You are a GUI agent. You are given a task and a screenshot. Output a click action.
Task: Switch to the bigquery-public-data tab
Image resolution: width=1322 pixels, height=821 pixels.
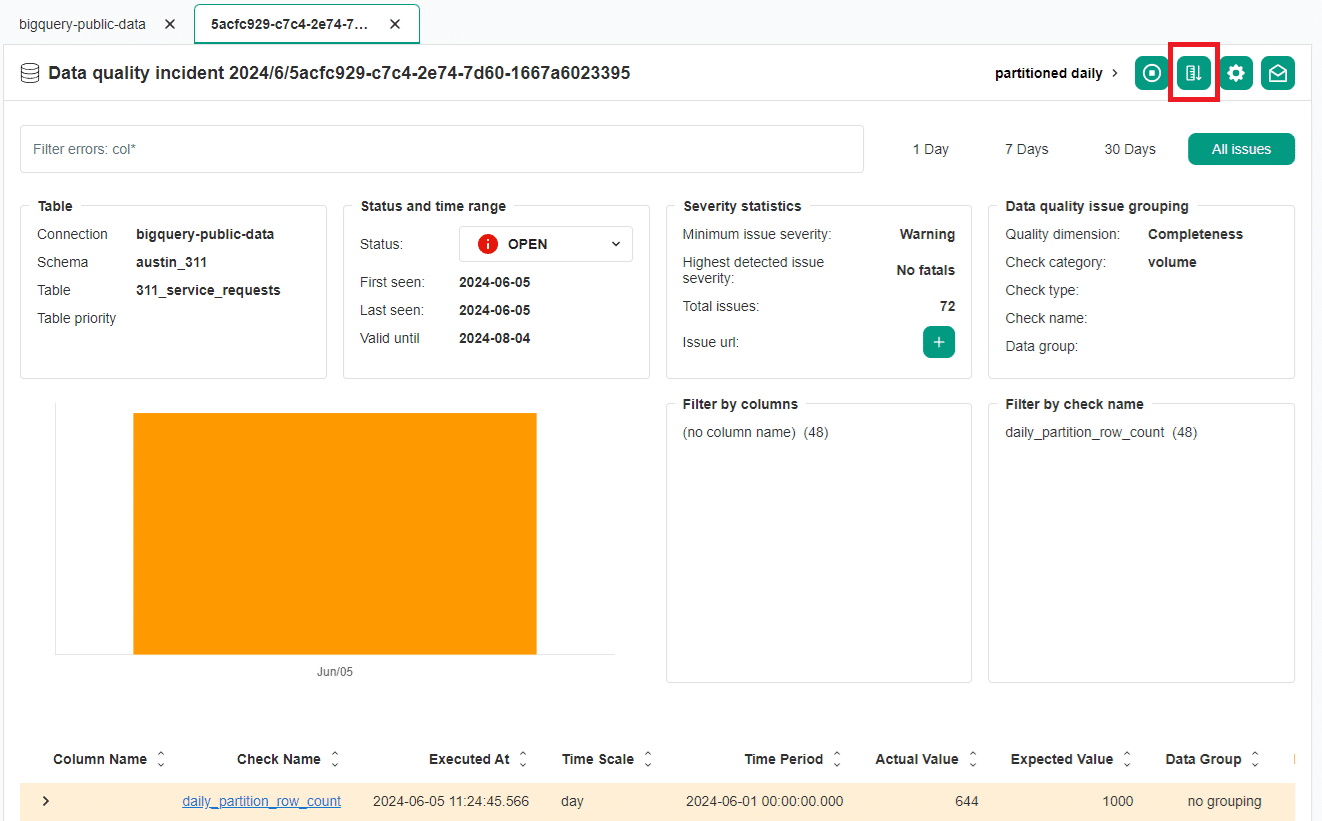click(82, 24)
